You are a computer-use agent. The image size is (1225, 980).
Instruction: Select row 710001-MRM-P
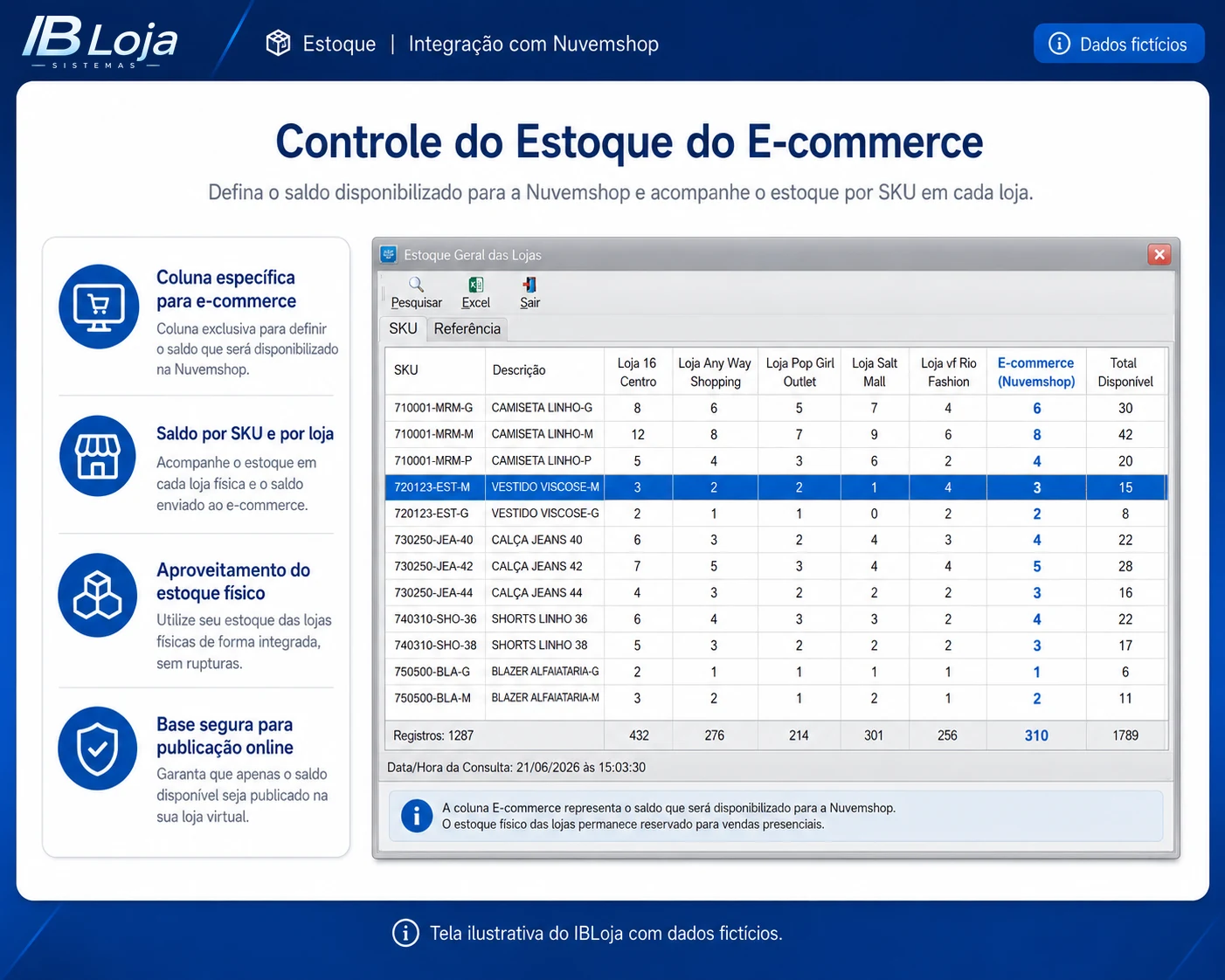tap(776, 460)
